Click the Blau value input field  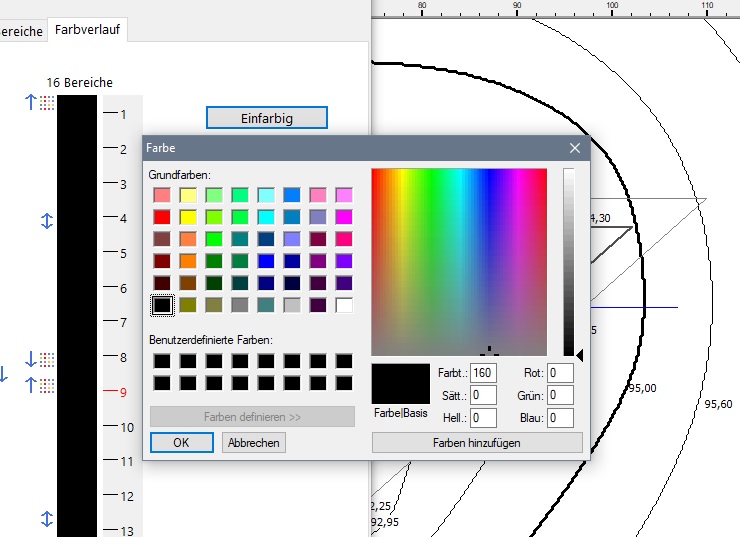pyautogui.click(x=559, y=418)
